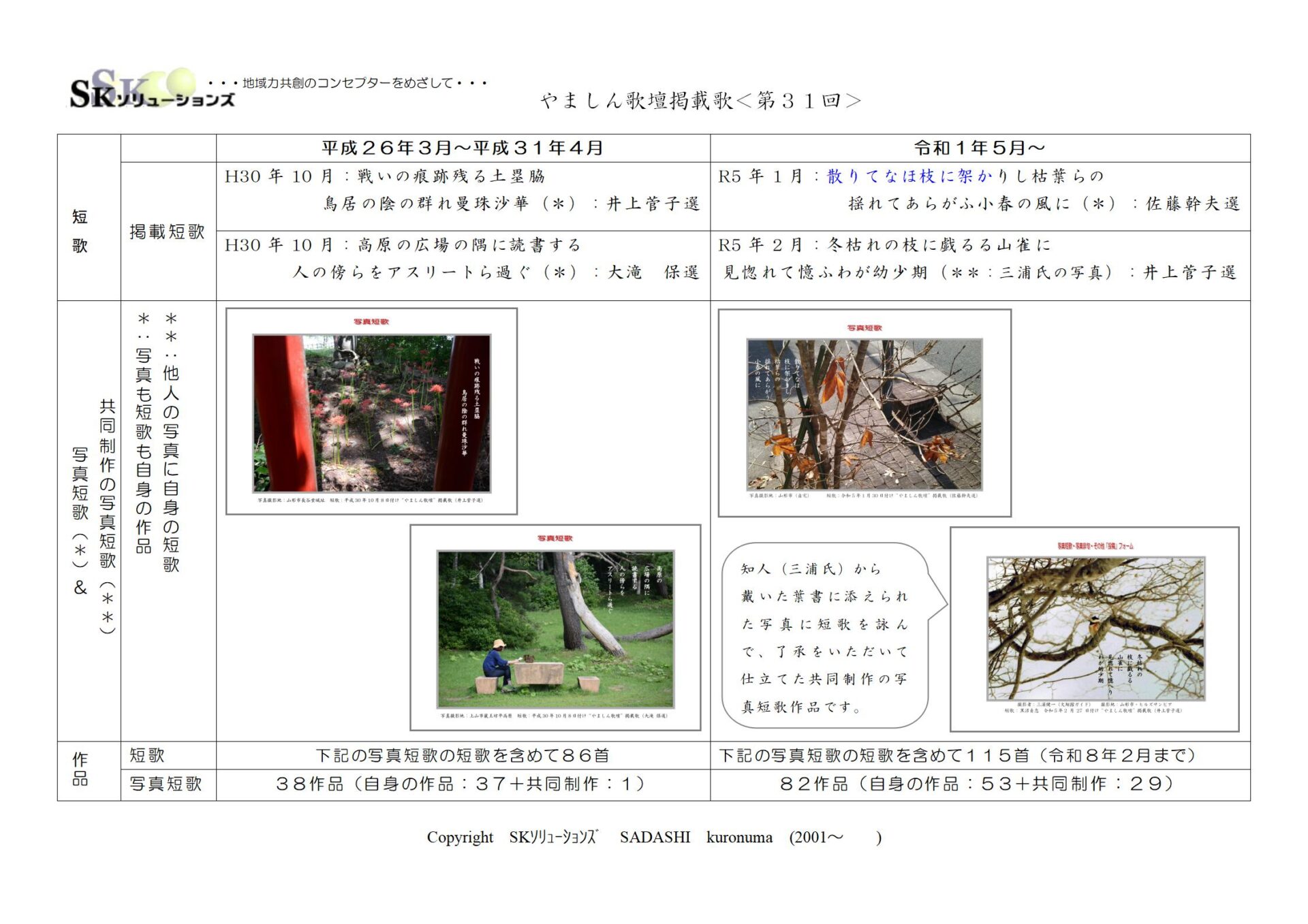This screenshot has height=924, width=1308.
Task: Click the 掲載短歌 row label
Action: 168,232
